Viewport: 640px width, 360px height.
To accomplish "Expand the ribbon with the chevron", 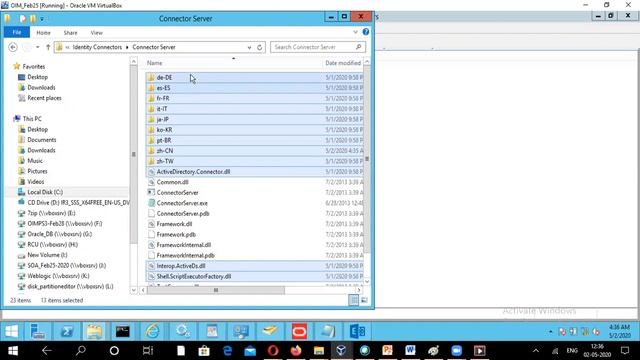I will pyautogui.click(x=356, y=32).
